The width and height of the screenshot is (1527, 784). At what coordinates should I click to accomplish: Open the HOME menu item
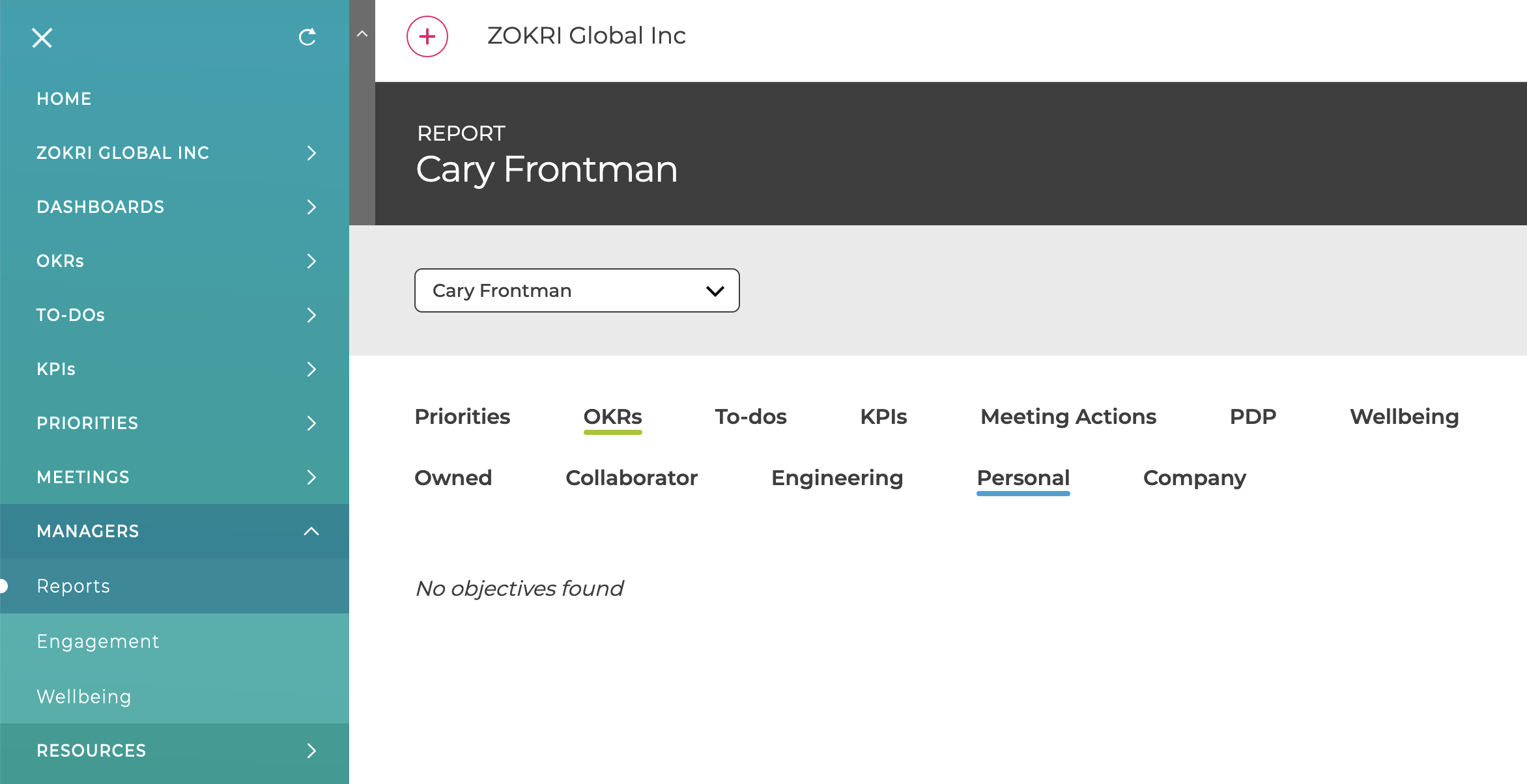[64, 99]
